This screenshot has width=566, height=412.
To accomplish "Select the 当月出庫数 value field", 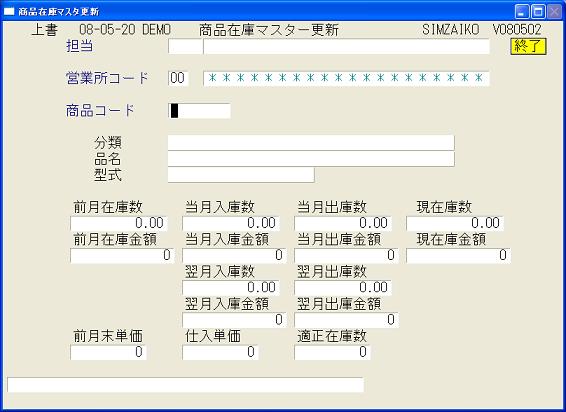I will tap(343, 223).
